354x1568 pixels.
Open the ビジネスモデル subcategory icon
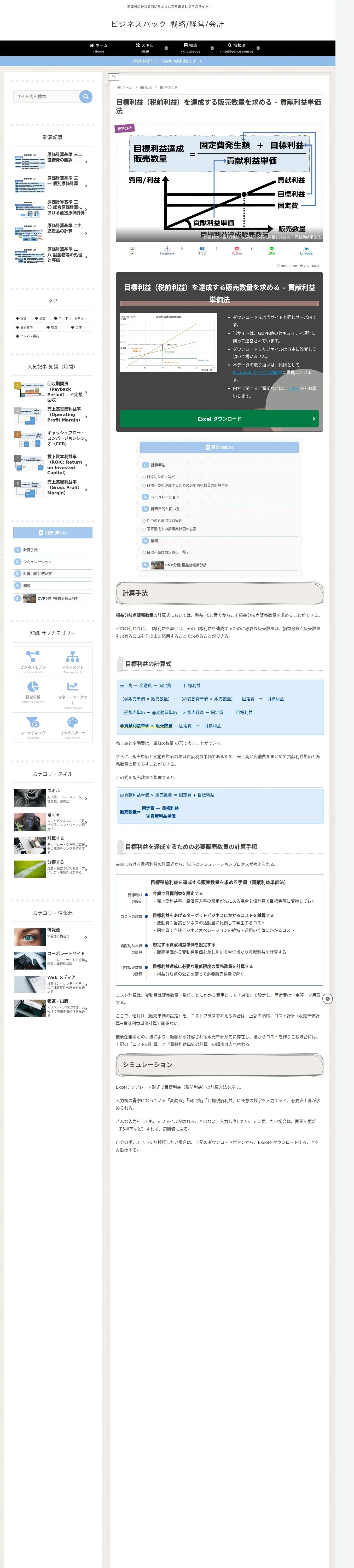[33, 661]
